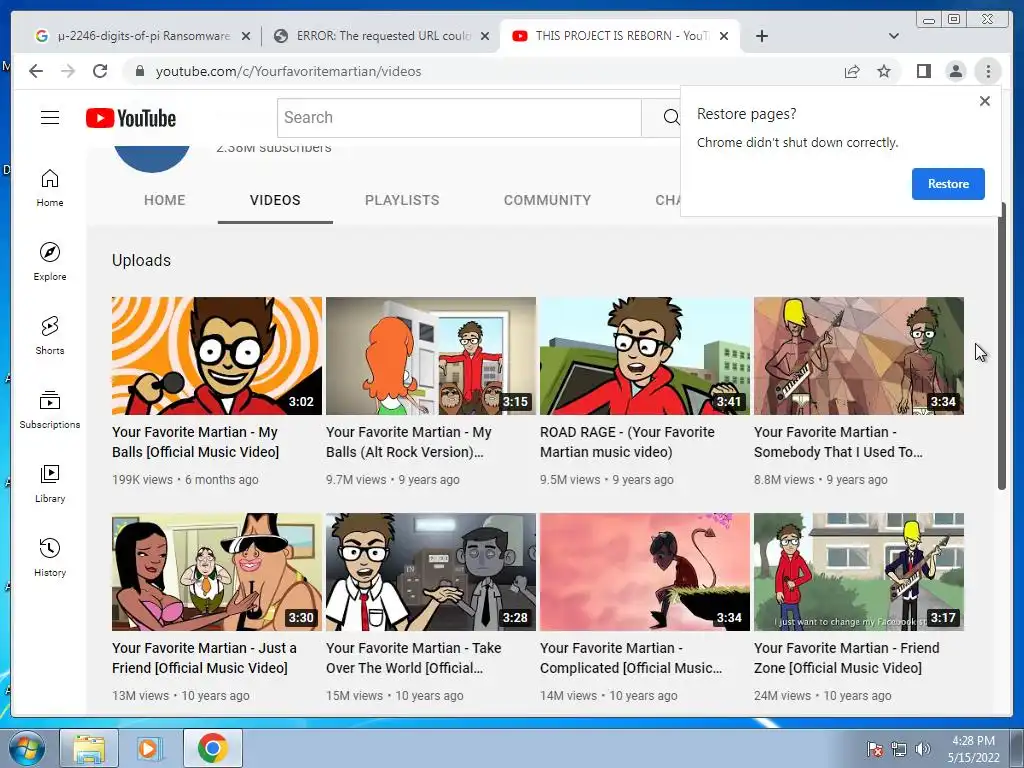Click the network tray icon

pyautogui.click(x=899, y=749)
